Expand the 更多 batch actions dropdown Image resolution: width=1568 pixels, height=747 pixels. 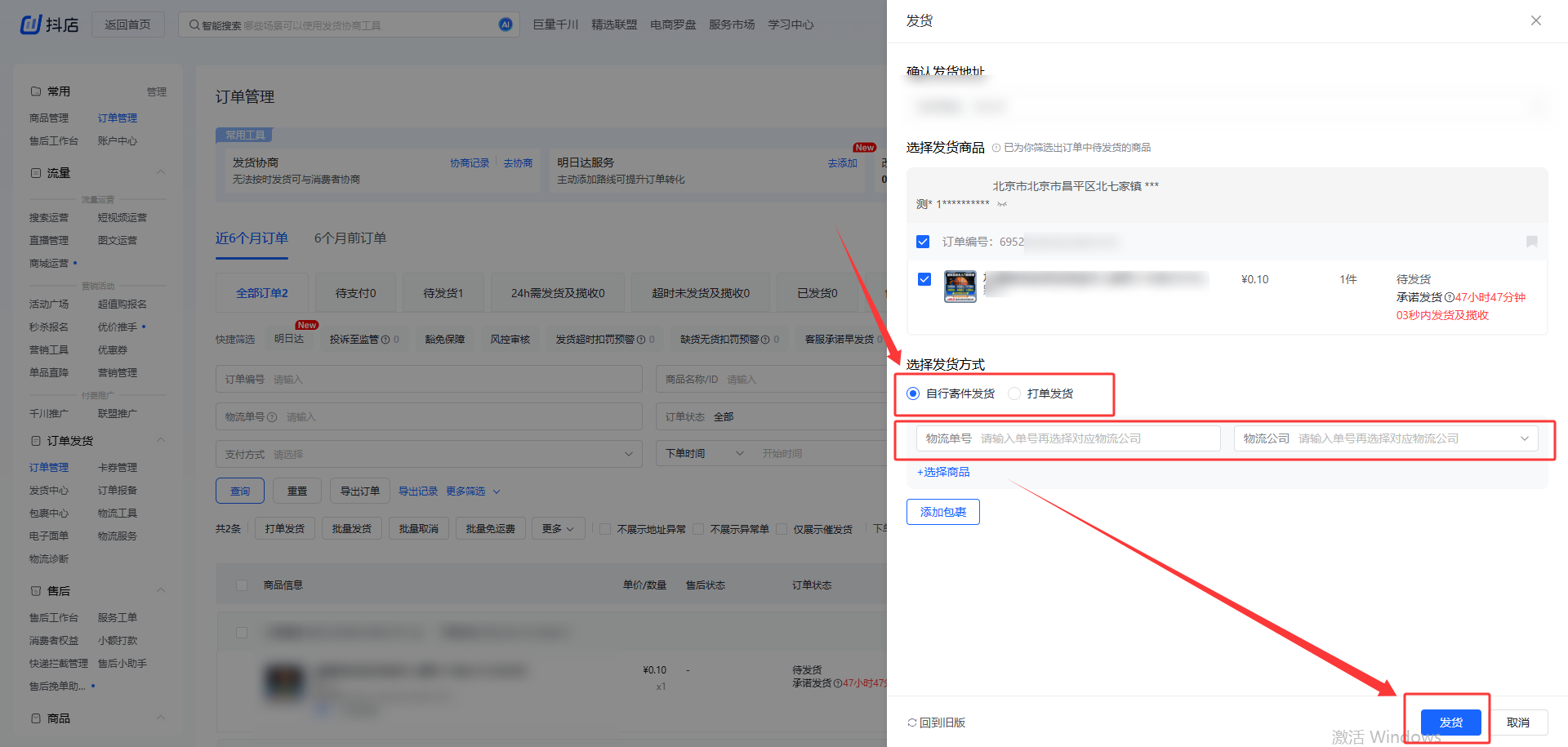click(x=558, y=529)
